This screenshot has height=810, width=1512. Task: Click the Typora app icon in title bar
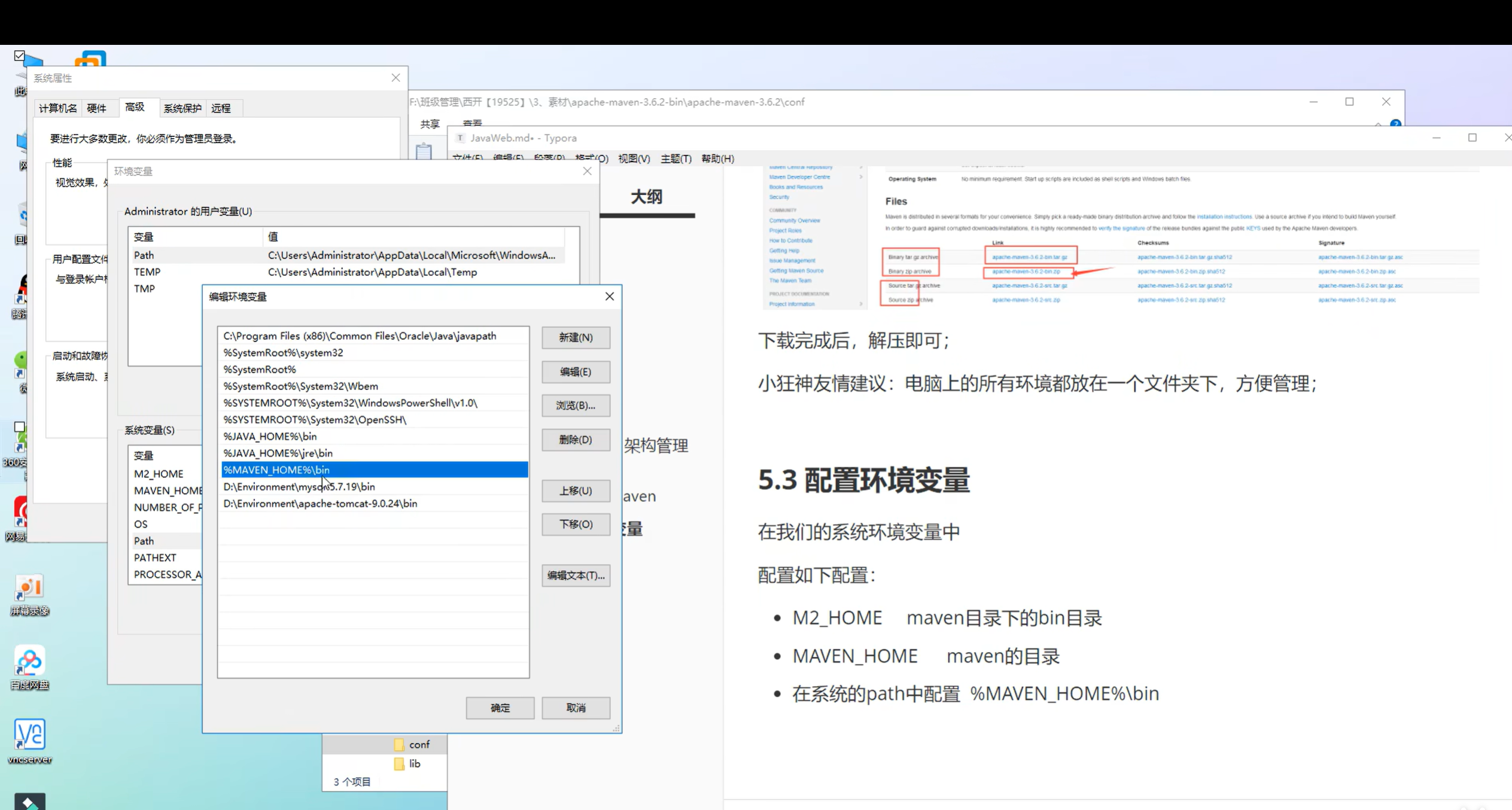coord(460,138)
